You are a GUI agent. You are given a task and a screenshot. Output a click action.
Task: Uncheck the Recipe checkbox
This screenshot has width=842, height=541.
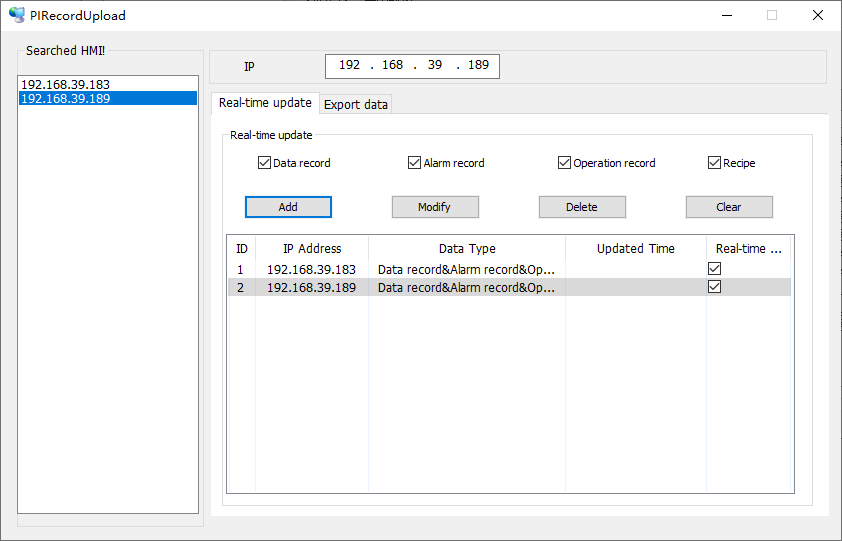pyautogui.click(x=715, y=163)
